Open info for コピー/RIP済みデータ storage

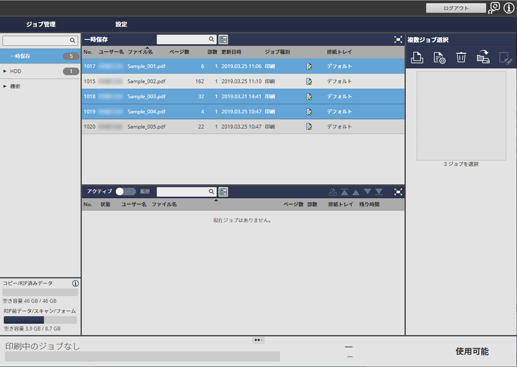coord(75,283)
